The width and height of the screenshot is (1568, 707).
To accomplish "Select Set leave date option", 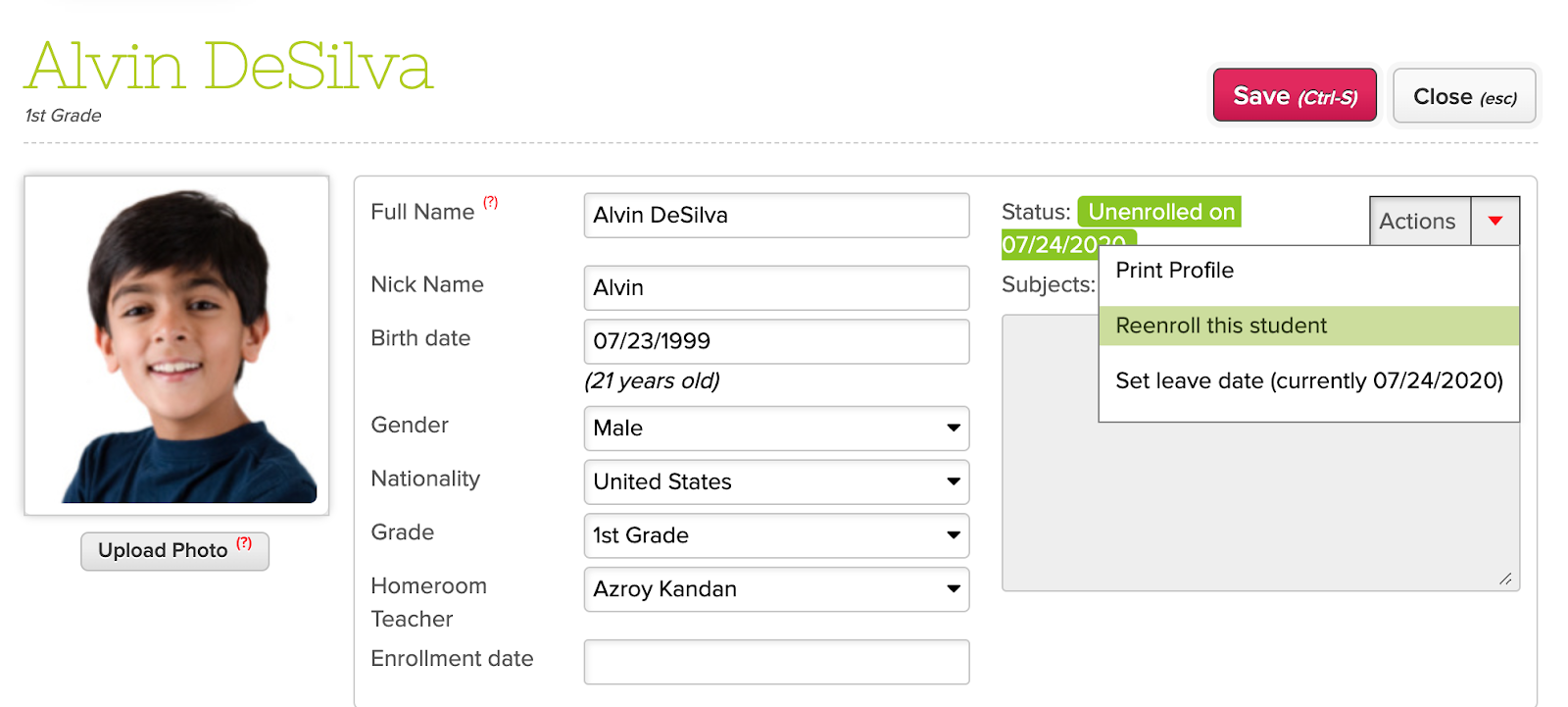I will [x=1308, y=380].
